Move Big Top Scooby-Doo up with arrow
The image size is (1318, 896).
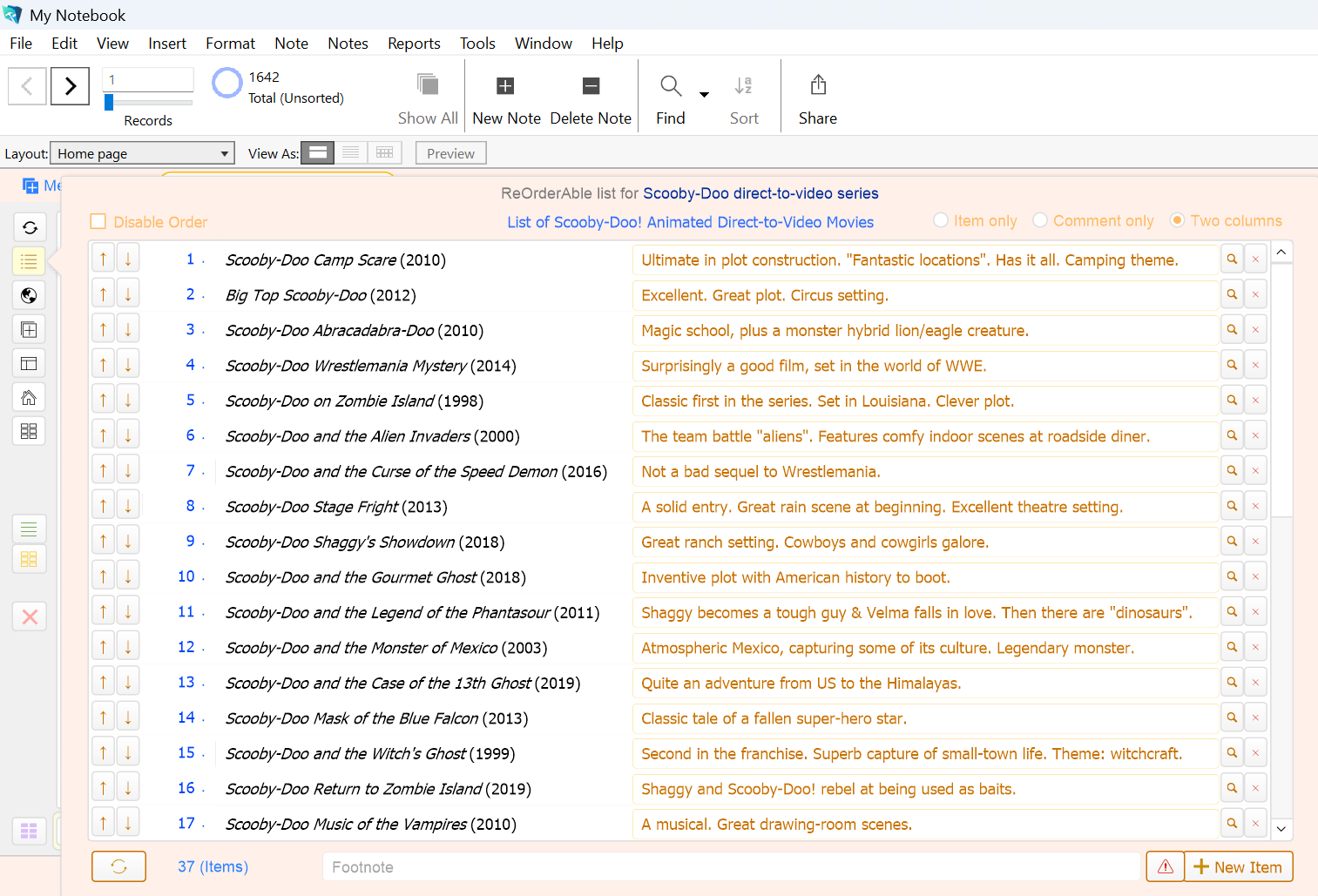104,295
